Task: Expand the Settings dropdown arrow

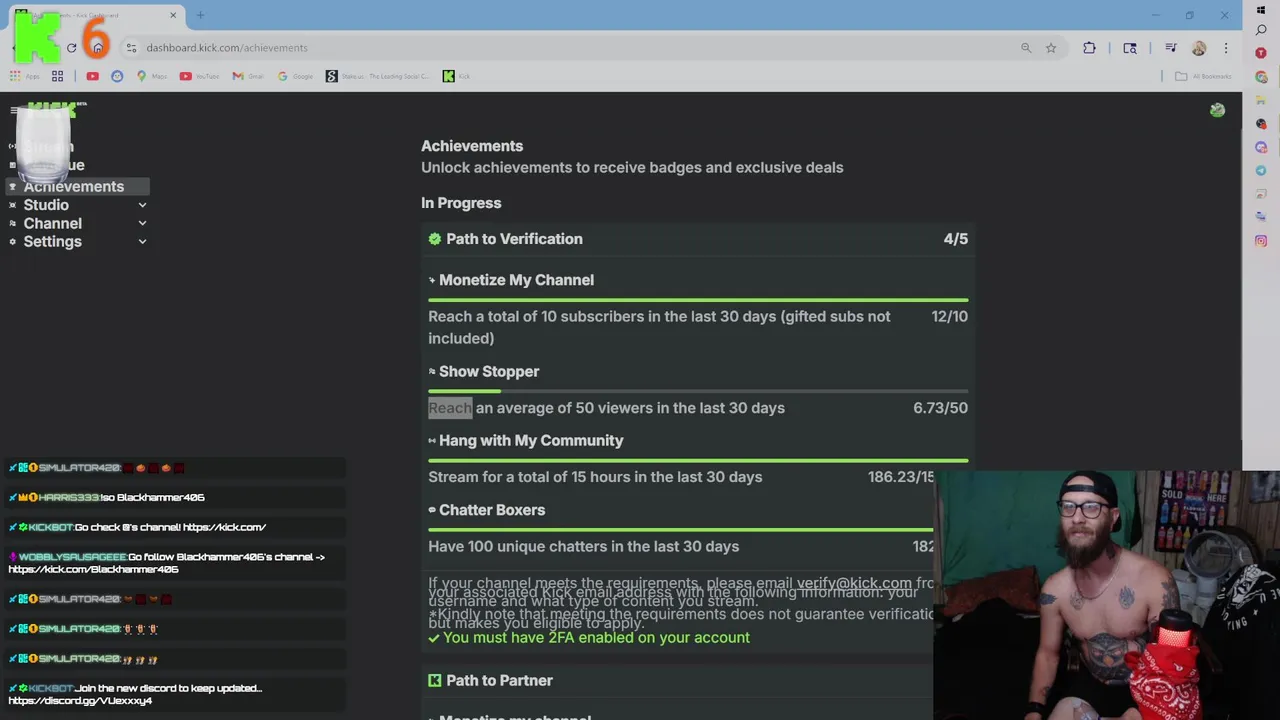Action: pyautogui.click(x=142, y=241)
